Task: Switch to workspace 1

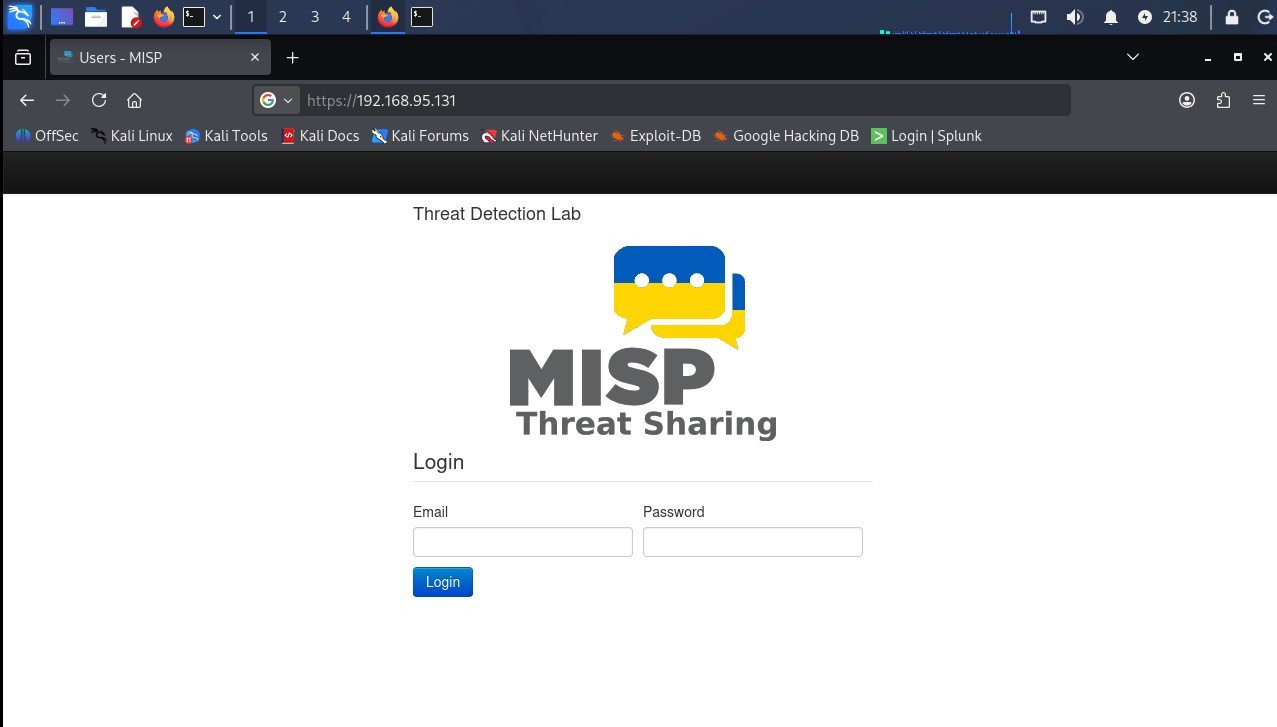Action: click(251, 17)
